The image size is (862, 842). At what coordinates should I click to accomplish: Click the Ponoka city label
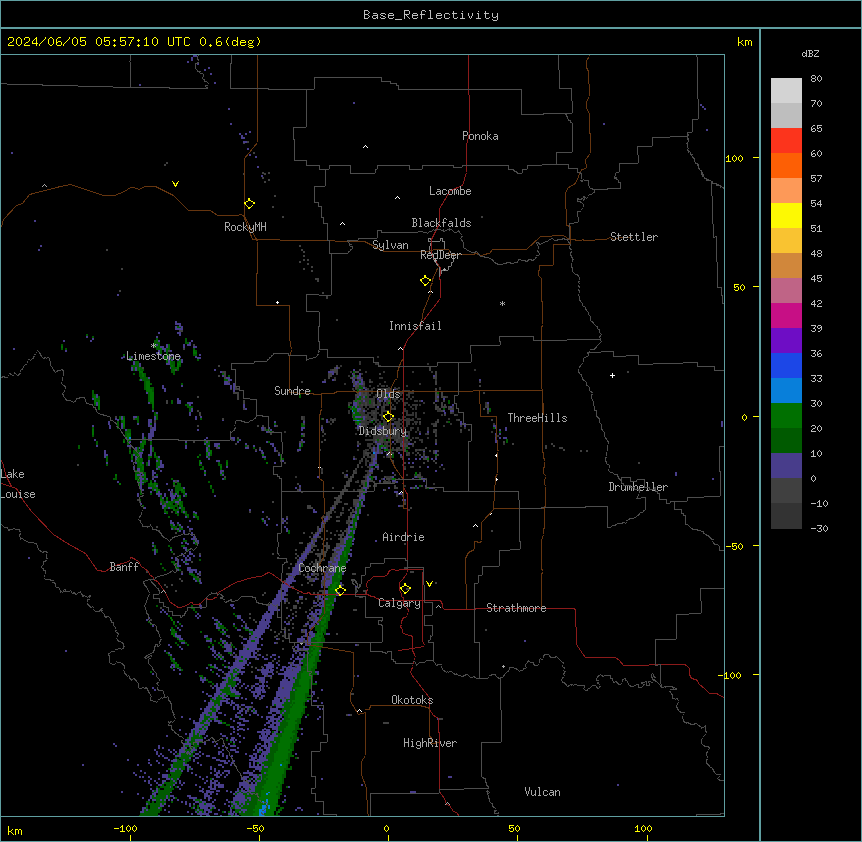click(x=480, y=136)
